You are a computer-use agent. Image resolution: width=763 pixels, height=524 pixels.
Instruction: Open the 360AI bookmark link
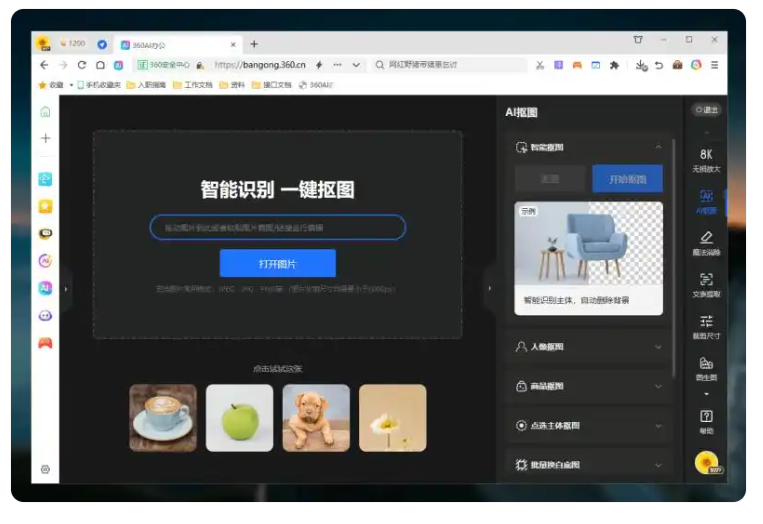click(316, 85)
